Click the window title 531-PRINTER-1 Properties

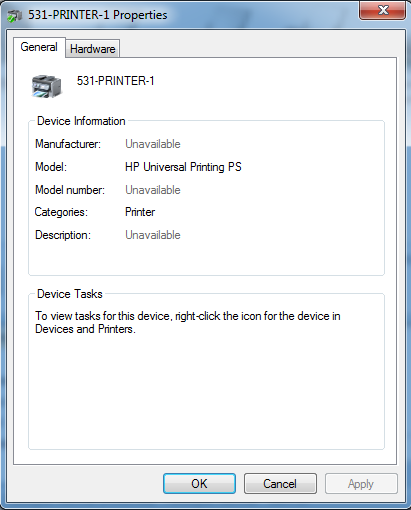(x=97, y=15)
